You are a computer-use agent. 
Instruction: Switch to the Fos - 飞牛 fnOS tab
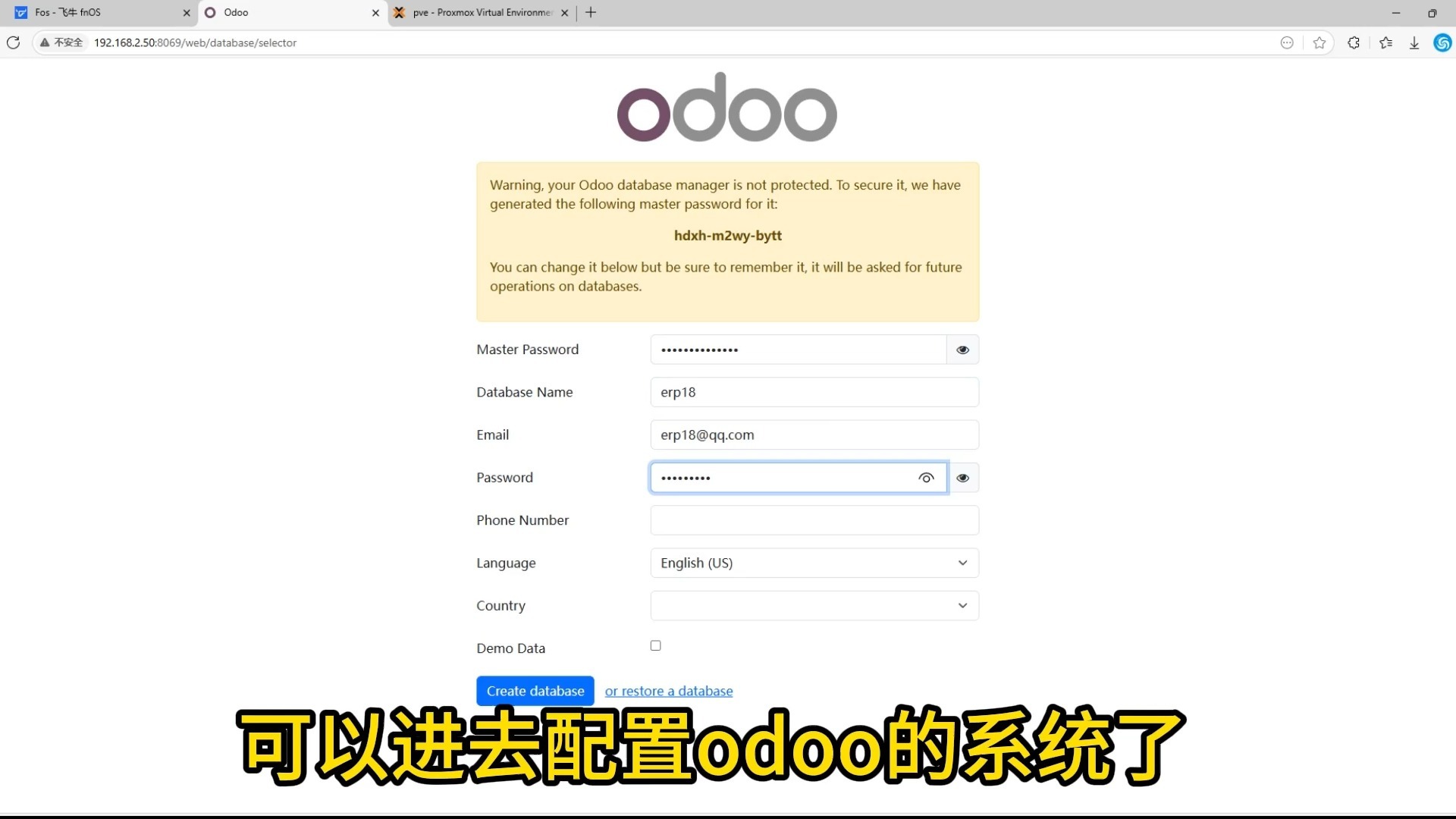99,12
